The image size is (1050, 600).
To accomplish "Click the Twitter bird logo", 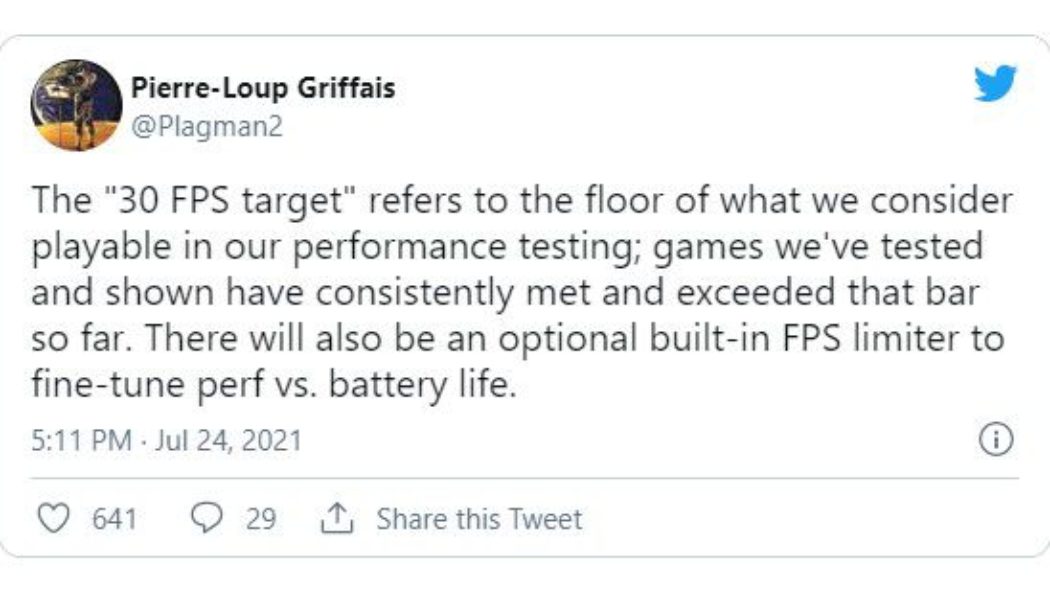I will click(994, 84).
